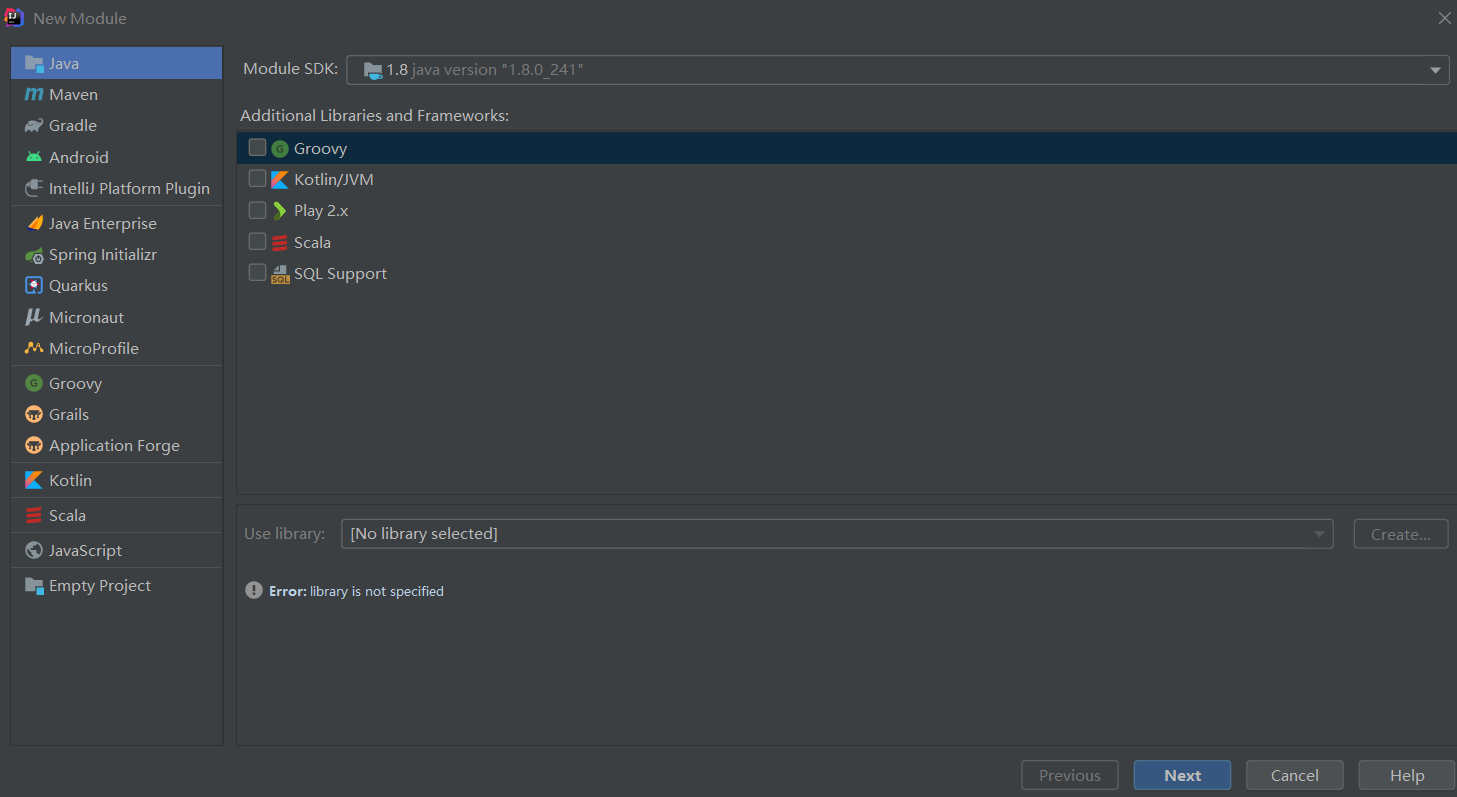Click the Grails icon
This screenshot has width=1457, height=797.
pos(34,414)
